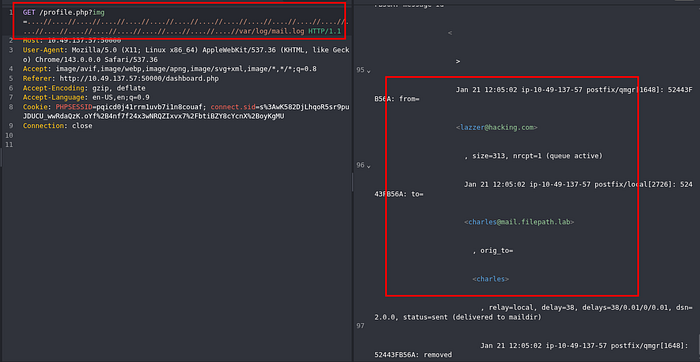Screen dimensions: 700x362
Task: Click the close value of Connection header
Action: point(82,126)
